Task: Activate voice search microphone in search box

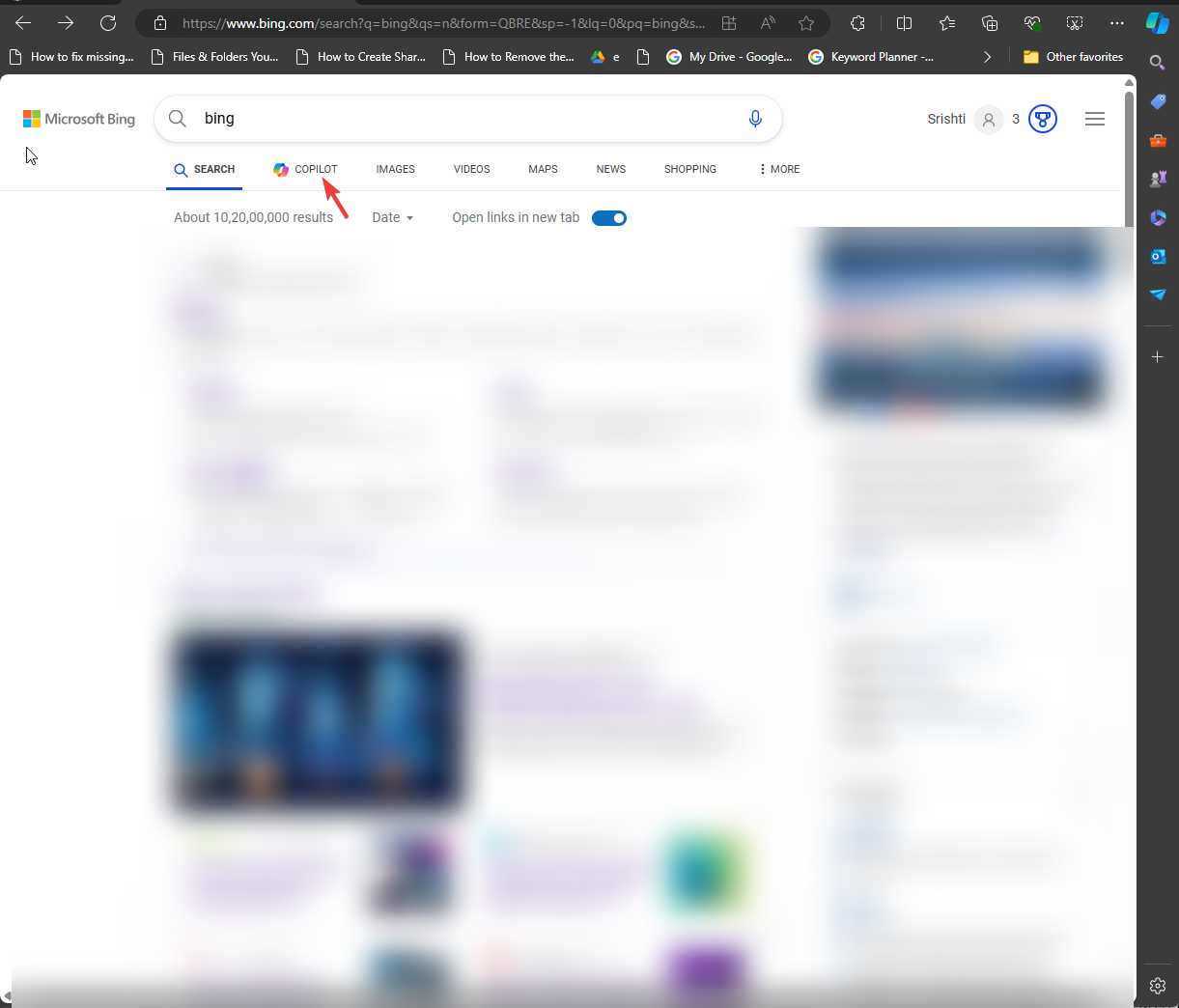Action: pos(755,118)
